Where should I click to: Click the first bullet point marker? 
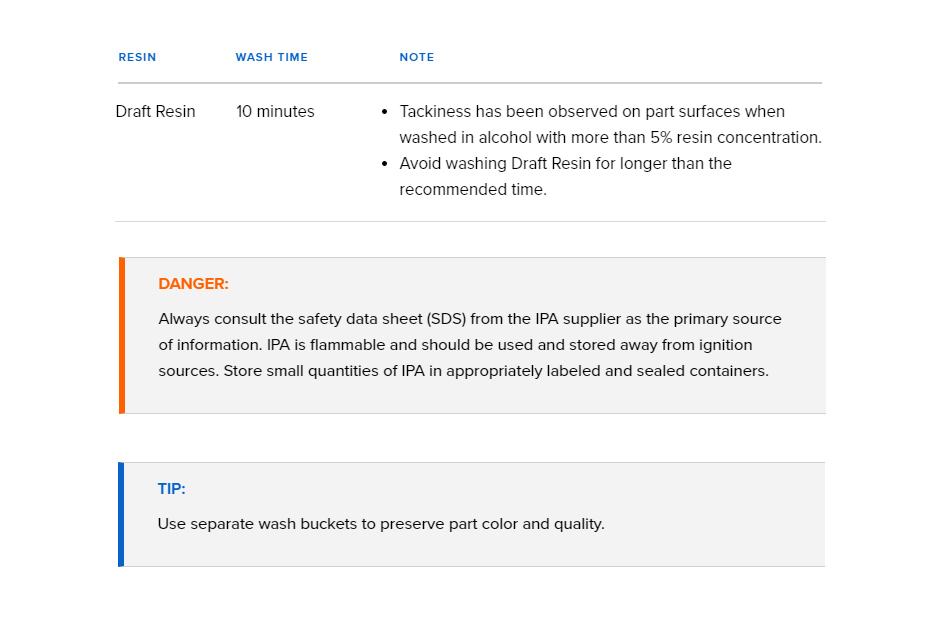click(385, 112)
